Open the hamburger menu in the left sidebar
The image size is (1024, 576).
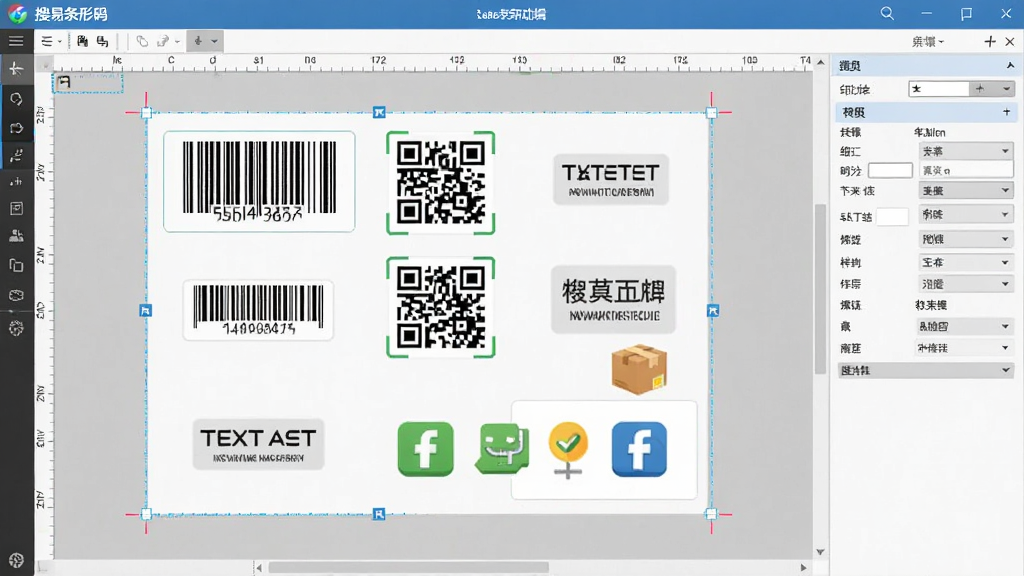point(16,41)
